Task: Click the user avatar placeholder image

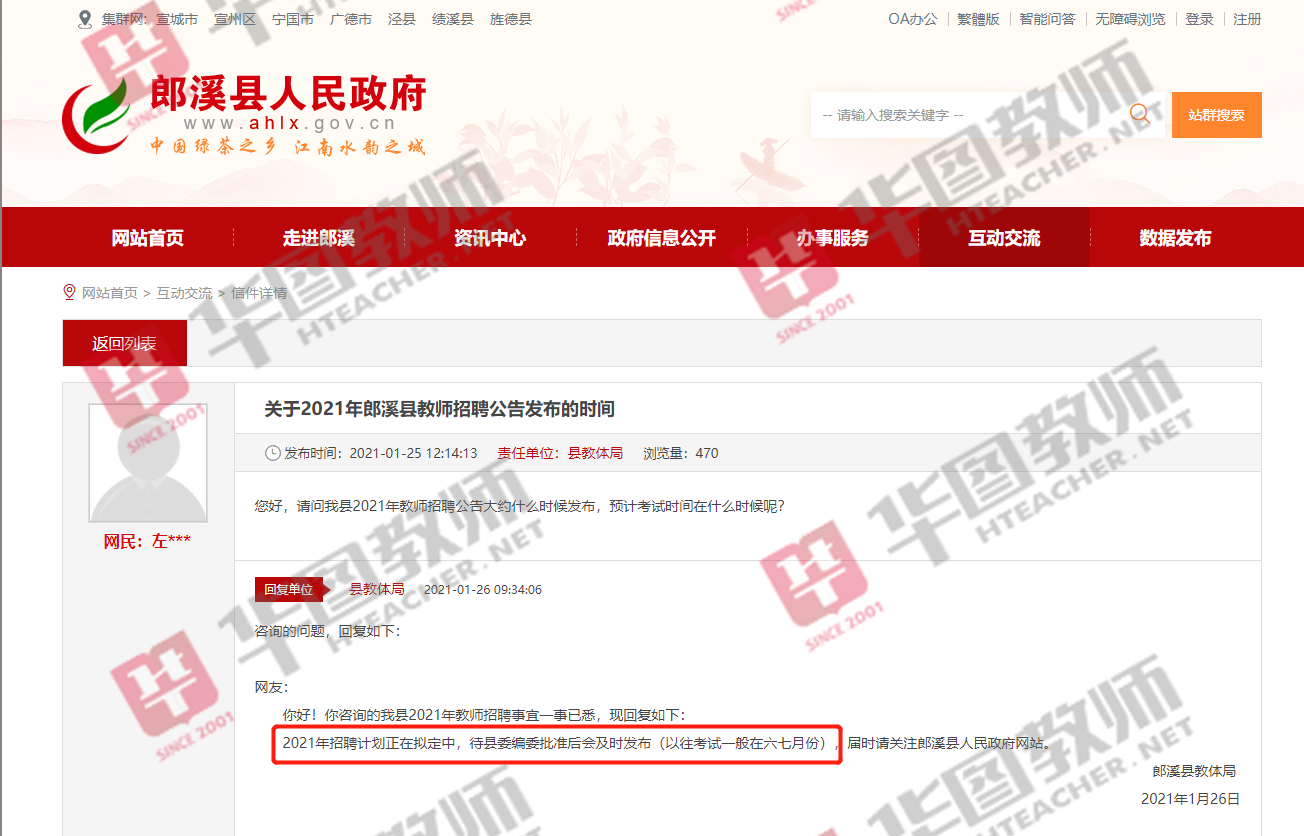Action: click(x=148, y=463)
